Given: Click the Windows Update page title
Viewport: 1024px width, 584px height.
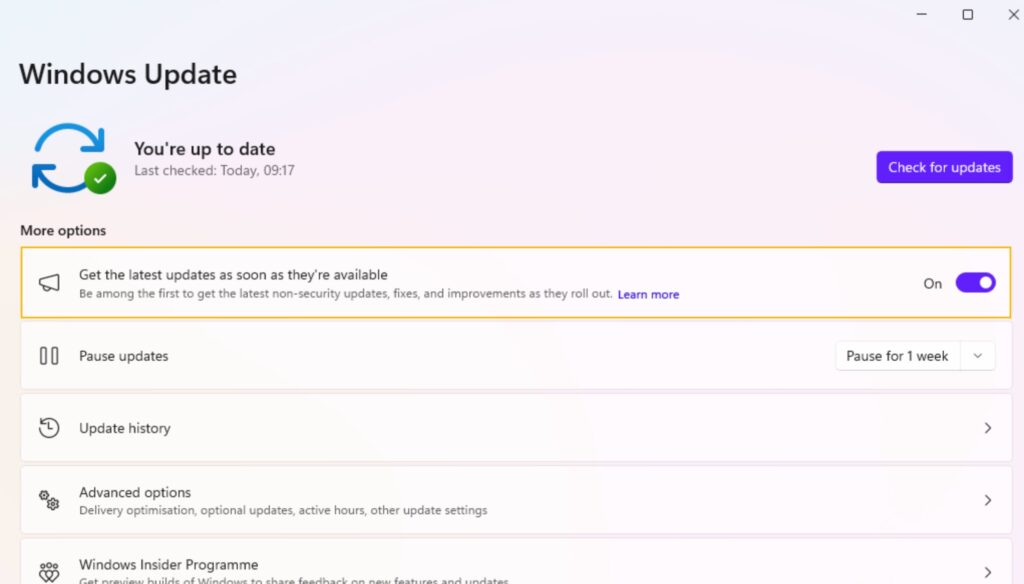Looking at the screenshot, I should pyautogui.click(x=128, y=74).
